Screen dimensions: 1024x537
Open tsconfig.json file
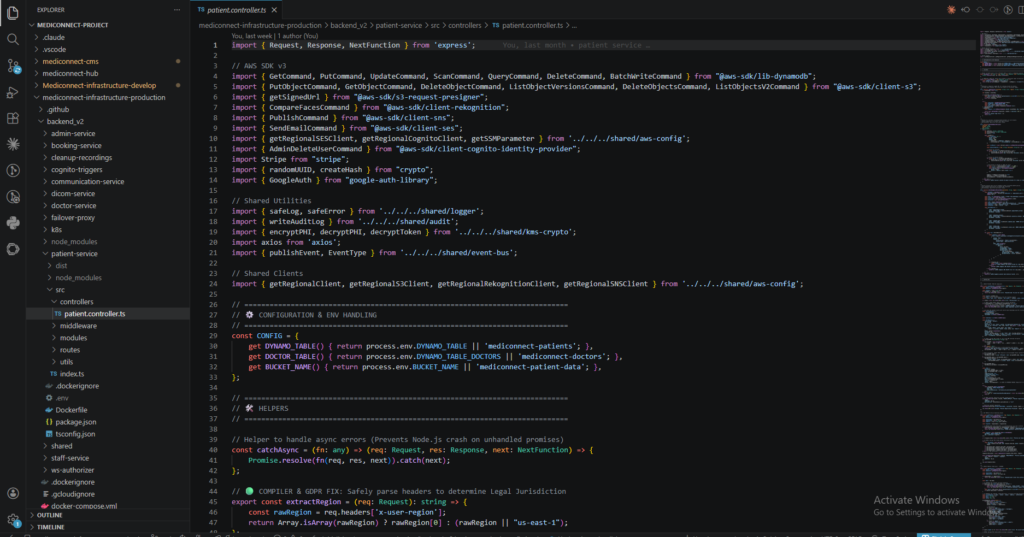tap(108, 434)
